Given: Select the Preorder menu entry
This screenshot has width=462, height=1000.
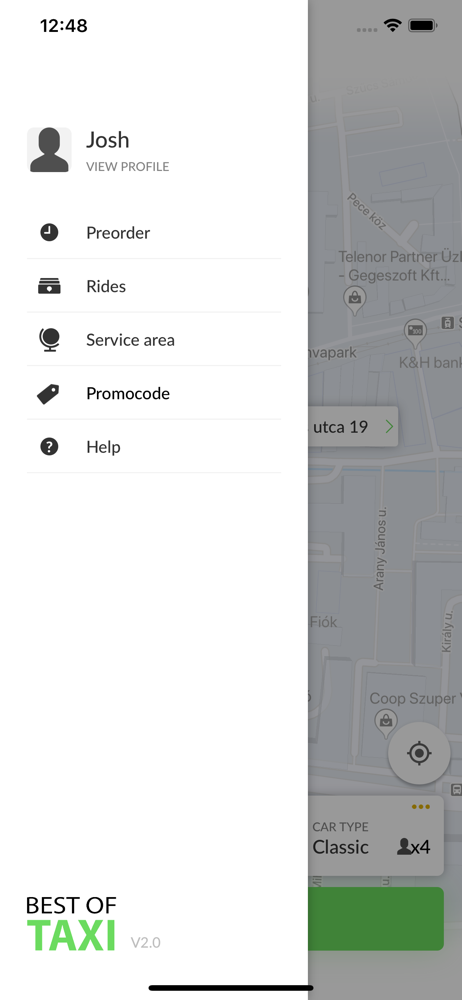Looking at the screenshot, I should [x=154, y=232].
